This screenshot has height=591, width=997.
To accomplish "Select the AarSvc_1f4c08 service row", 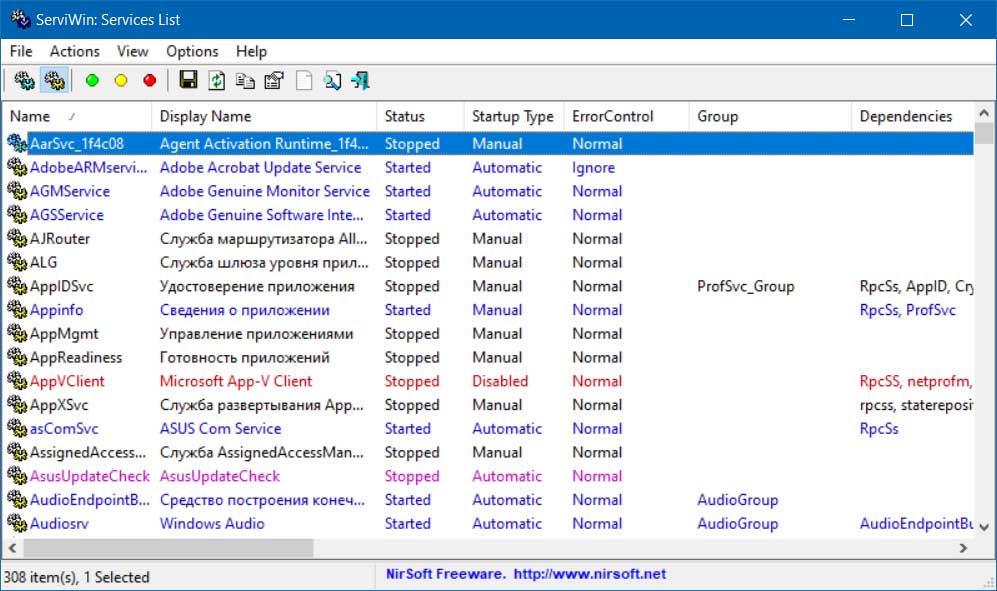I will point(488,144).
